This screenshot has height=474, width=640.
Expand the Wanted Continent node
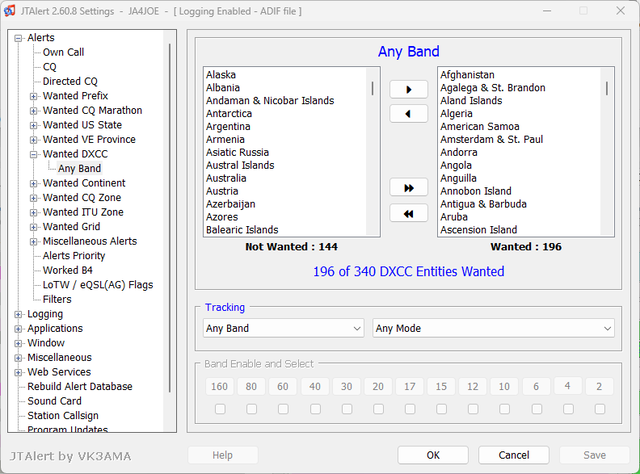click(33, 184)
